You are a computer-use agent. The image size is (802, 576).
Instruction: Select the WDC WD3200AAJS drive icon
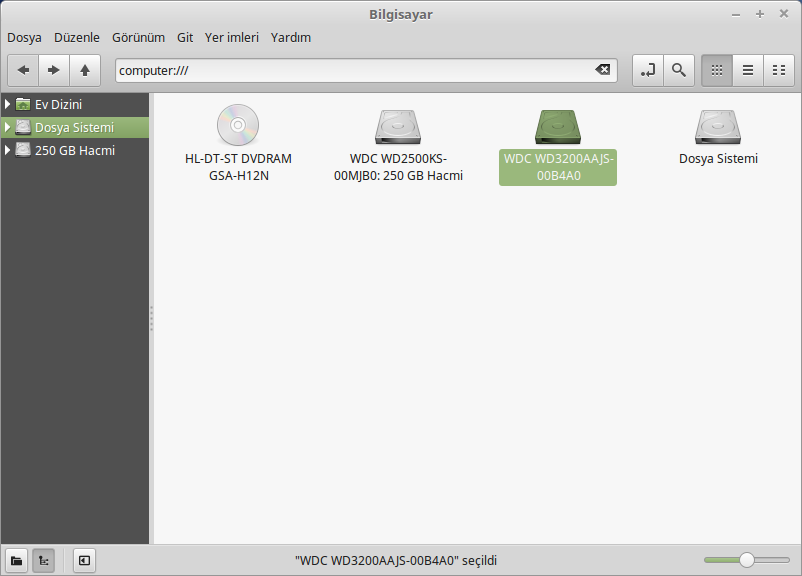point(558,127)
